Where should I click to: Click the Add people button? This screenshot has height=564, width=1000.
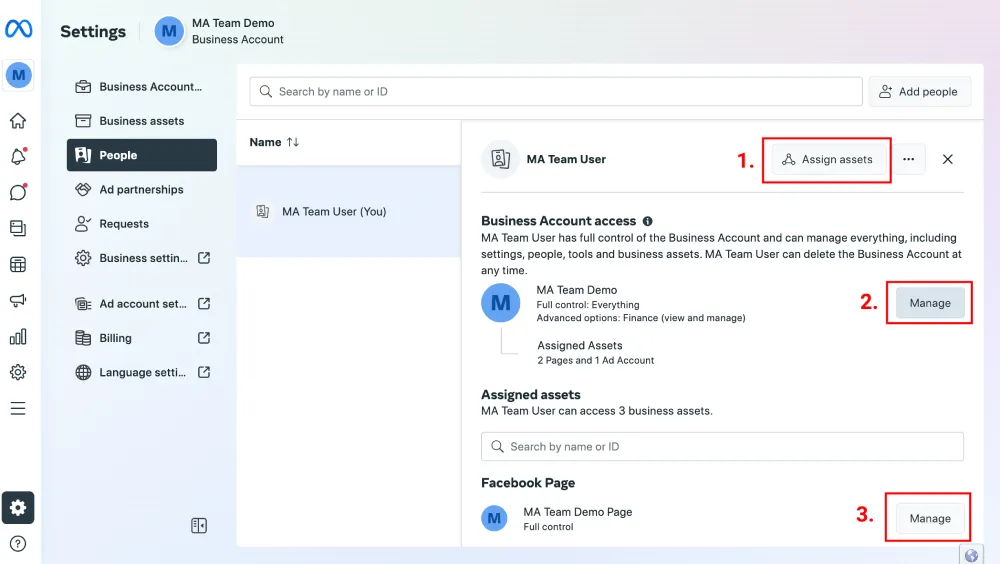[x=919, y=92]
